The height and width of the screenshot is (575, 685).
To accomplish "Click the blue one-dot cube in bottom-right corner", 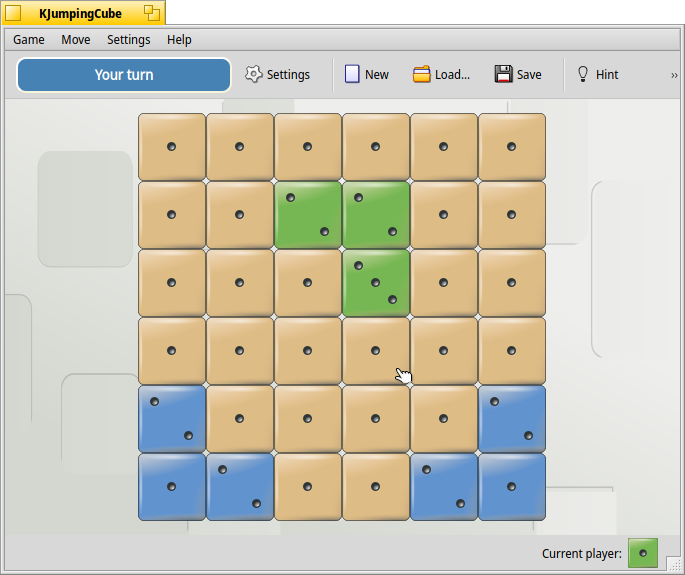I will click(512, 487).
